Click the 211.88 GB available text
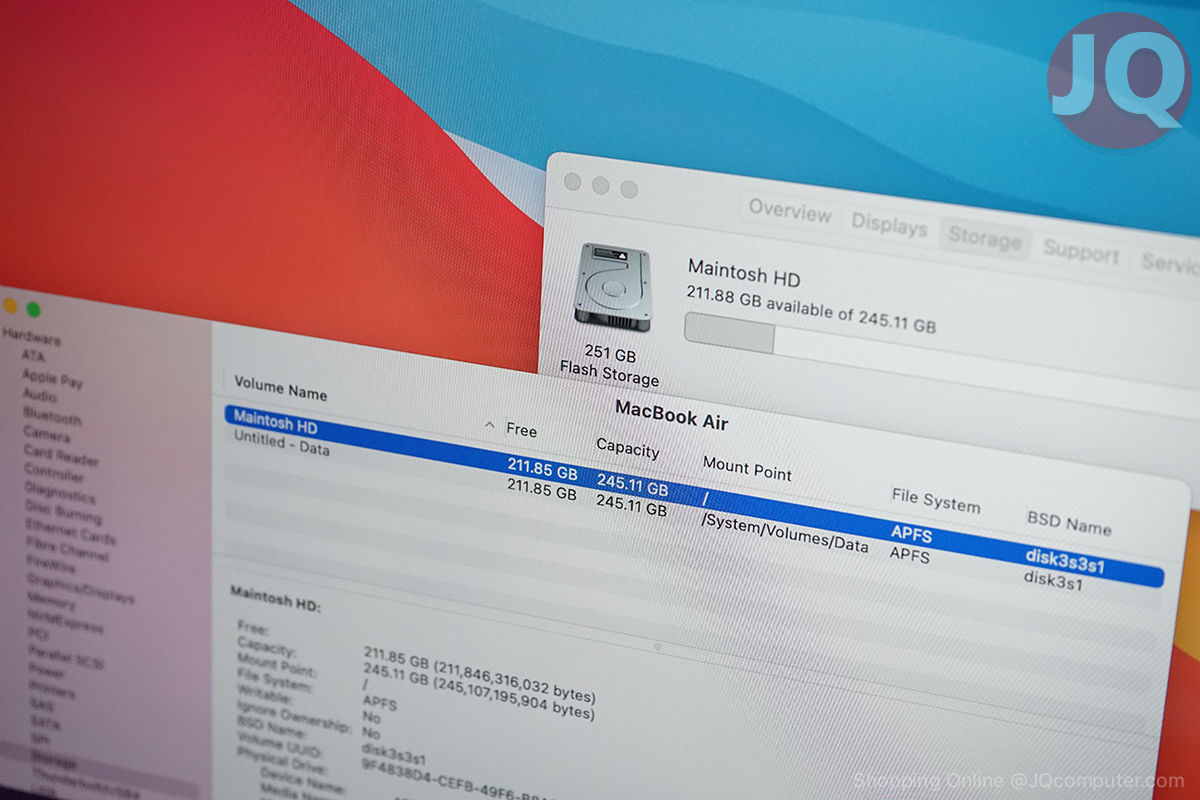 pyautogui.click(x=811, y=308)
